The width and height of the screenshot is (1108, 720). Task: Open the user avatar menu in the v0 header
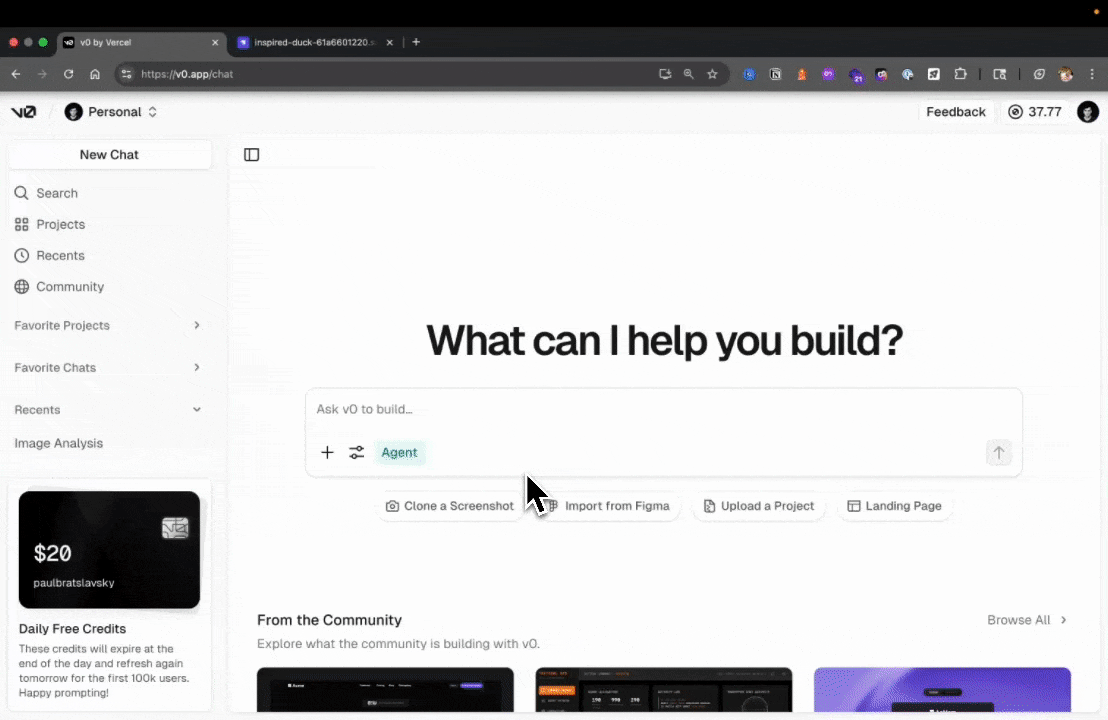[x=1088, y=112]
